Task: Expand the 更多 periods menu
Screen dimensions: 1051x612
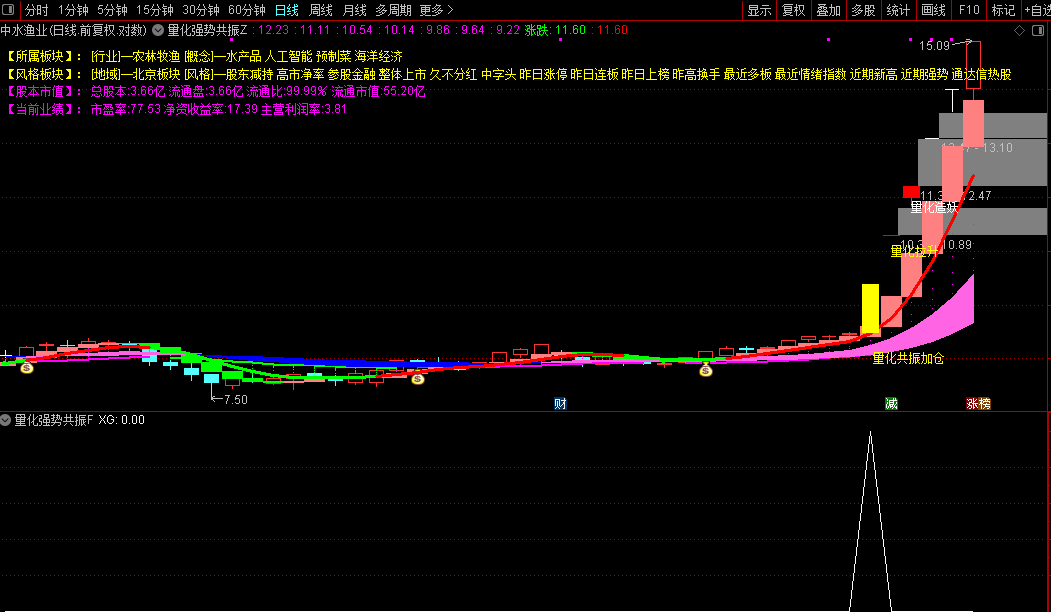Action: [x=436, y=10]
